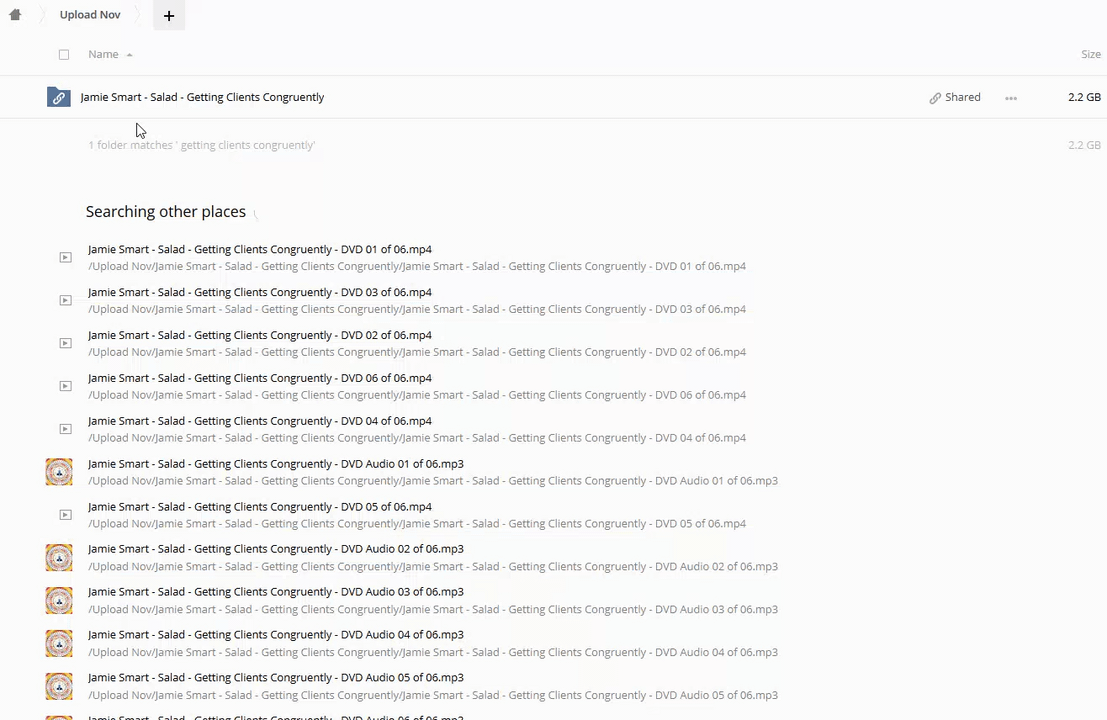Click video icon for DVD 01 of 06.mp4
Viewport: 1107px width, 720px height.
coord(65,258)
